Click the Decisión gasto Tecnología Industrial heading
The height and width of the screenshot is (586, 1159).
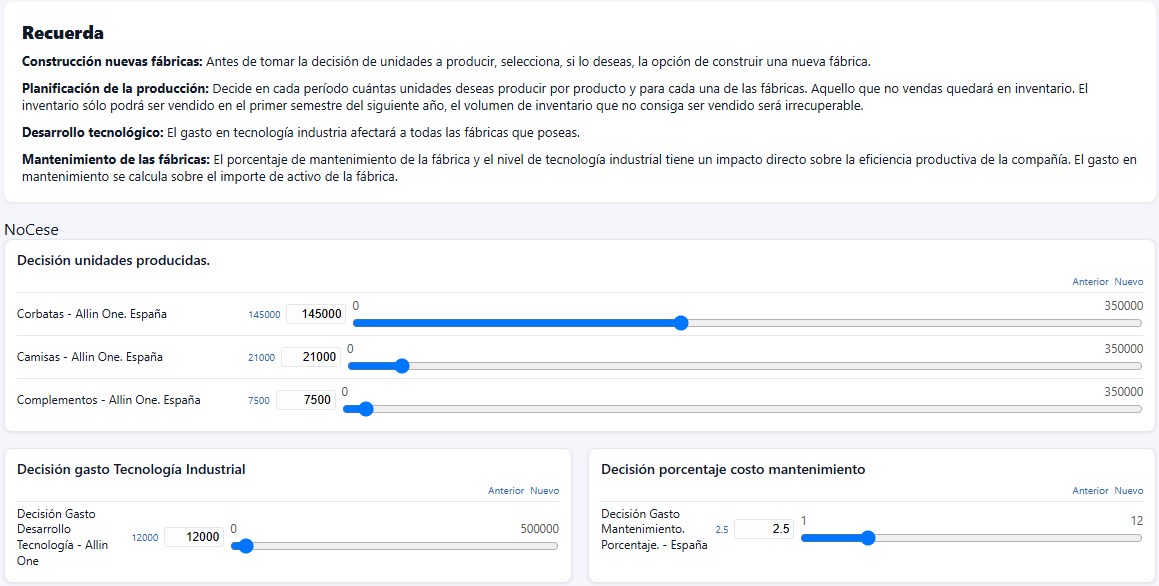pos(131,469)
